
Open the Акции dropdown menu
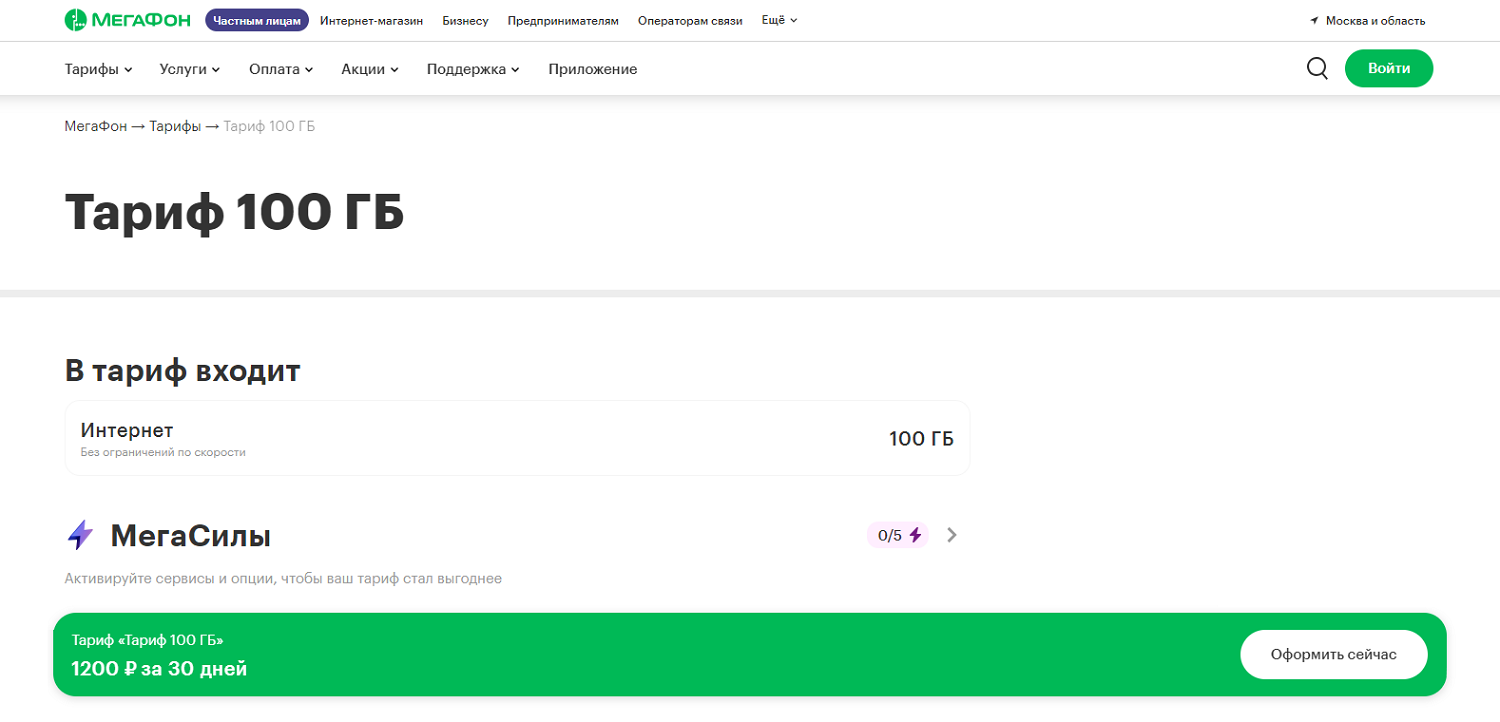click(x=370, y=69)
